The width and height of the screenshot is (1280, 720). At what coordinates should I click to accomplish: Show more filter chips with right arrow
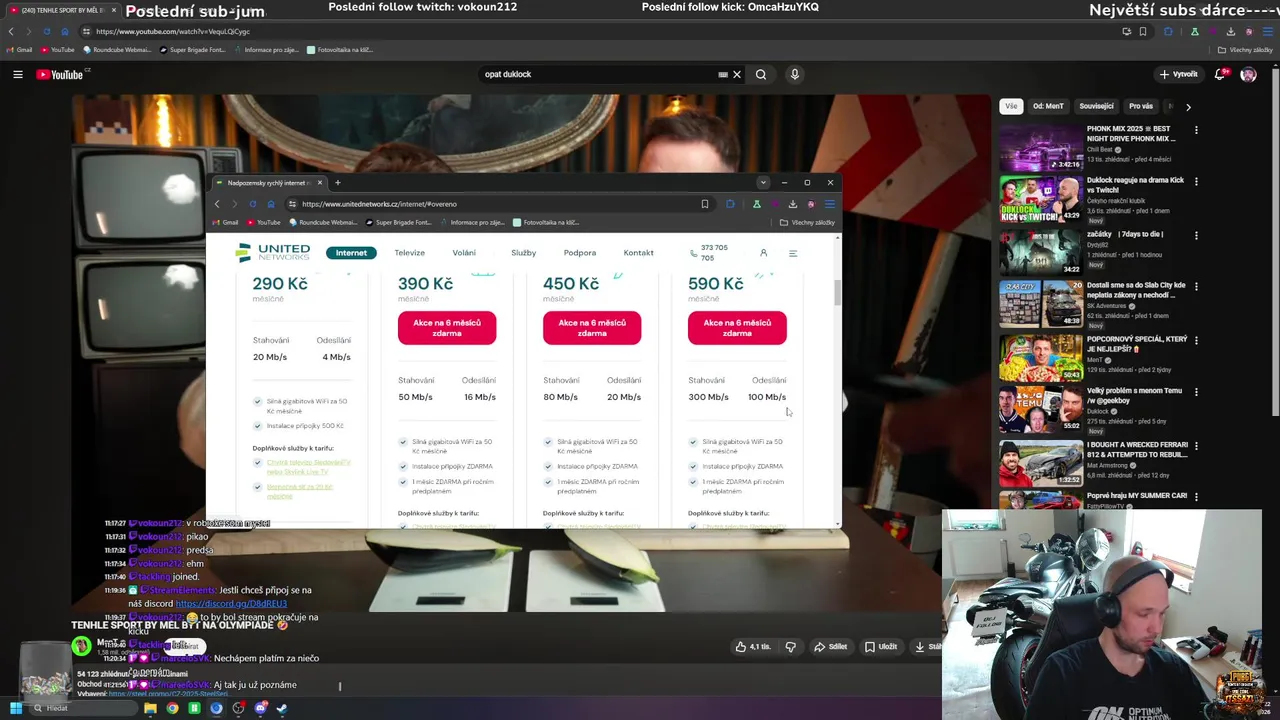coord(1188,106)
